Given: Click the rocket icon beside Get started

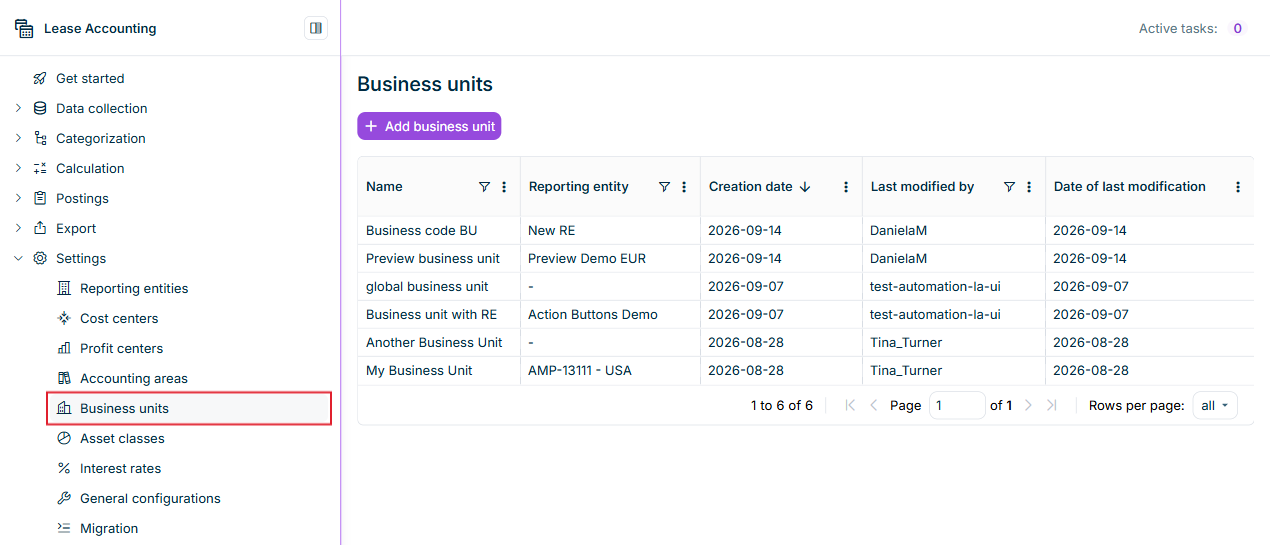Looking at the screenshot, I should click(x=40, y=78).
